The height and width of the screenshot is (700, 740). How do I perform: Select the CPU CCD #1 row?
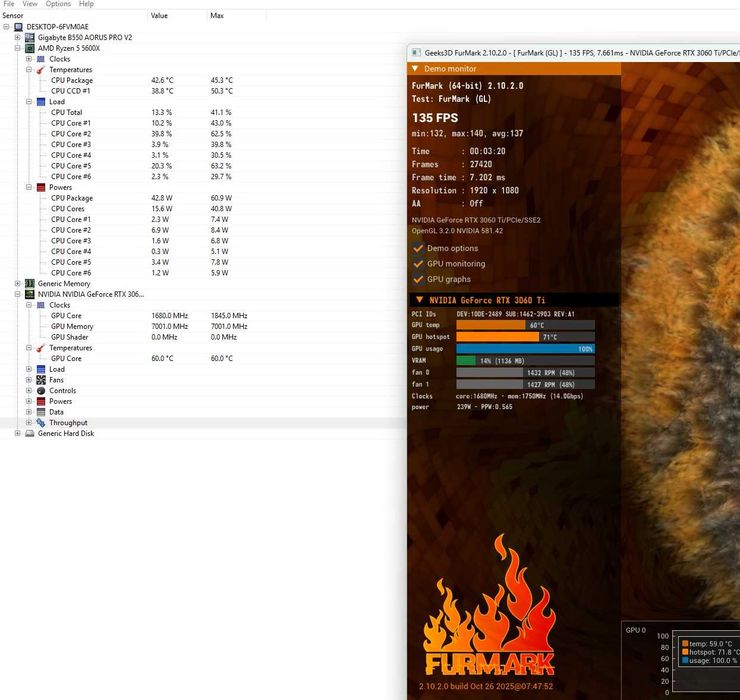point(203,91)
